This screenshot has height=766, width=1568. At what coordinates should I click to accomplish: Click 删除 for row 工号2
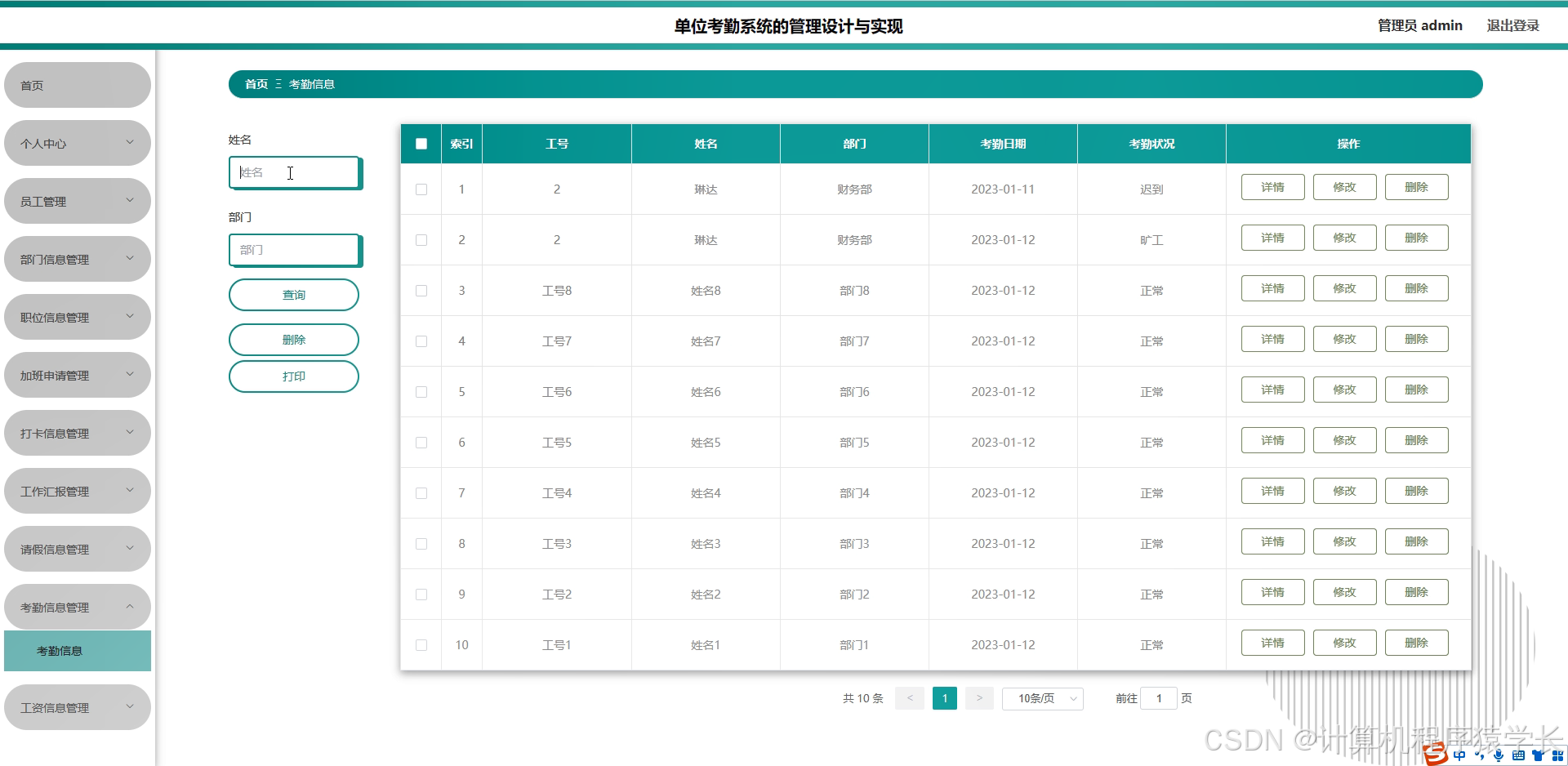coord(1416,592)
